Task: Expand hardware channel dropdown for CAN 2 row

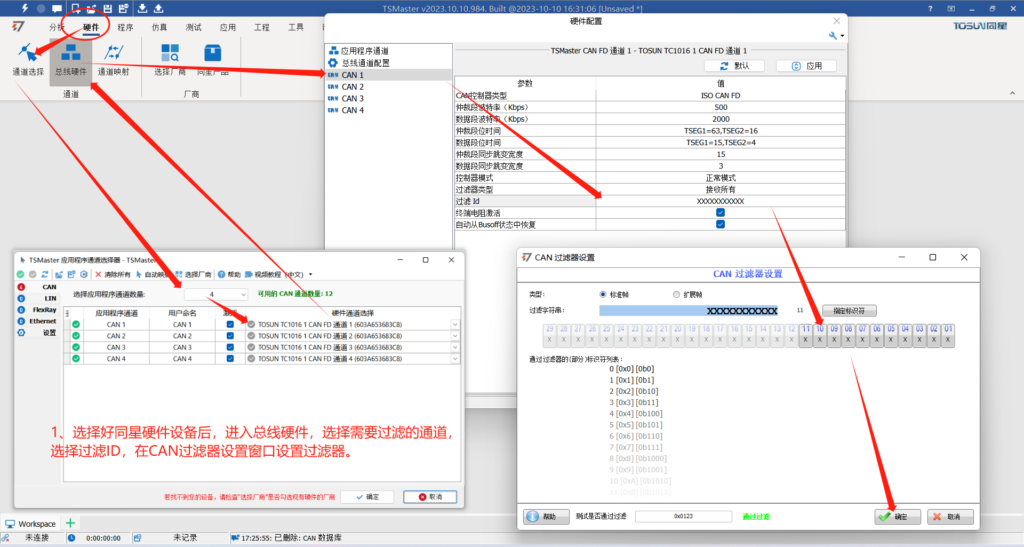Action: 455,336
